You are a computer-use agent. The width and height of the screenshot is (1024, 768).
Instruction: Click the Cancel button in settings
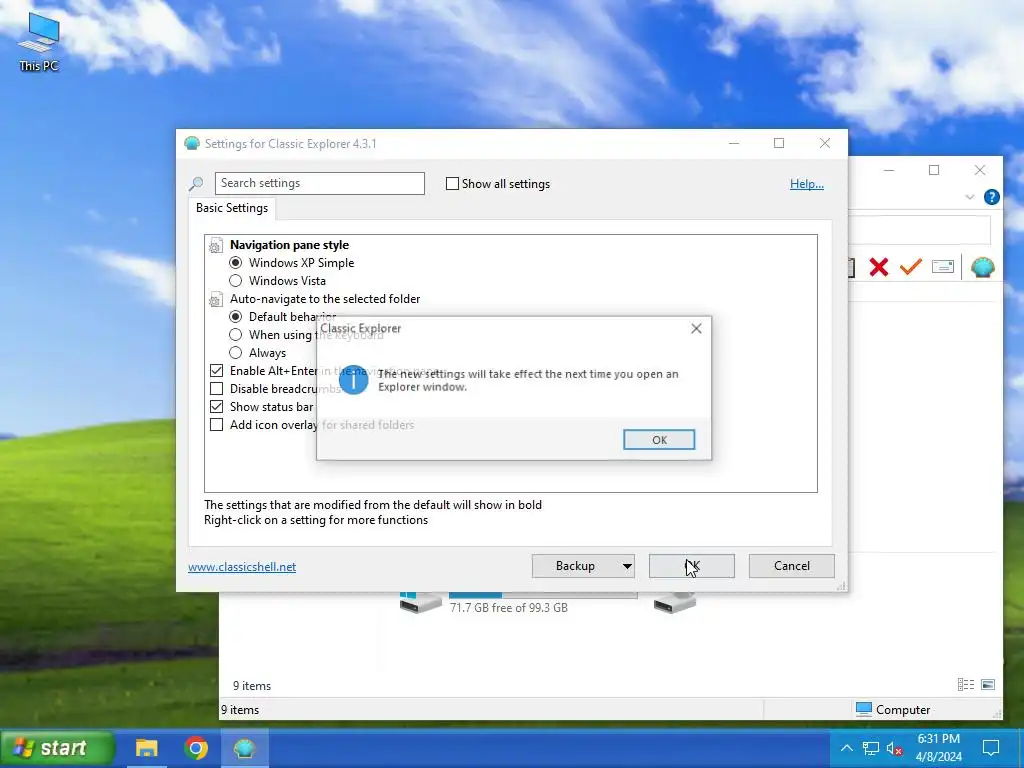[x=792, y=566]
